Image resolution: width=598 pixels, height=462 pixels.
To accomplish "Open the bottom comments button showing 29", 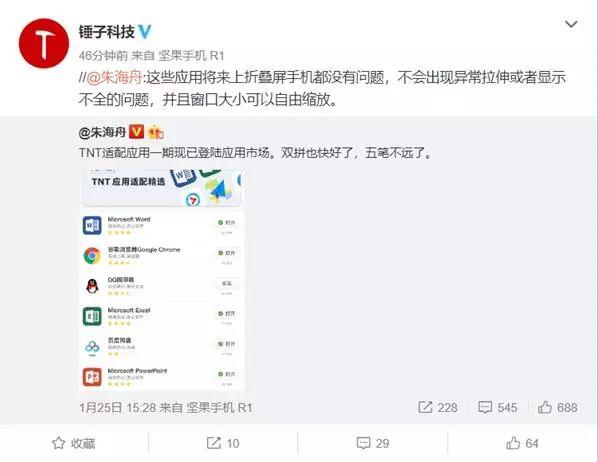I will point(373,443).
